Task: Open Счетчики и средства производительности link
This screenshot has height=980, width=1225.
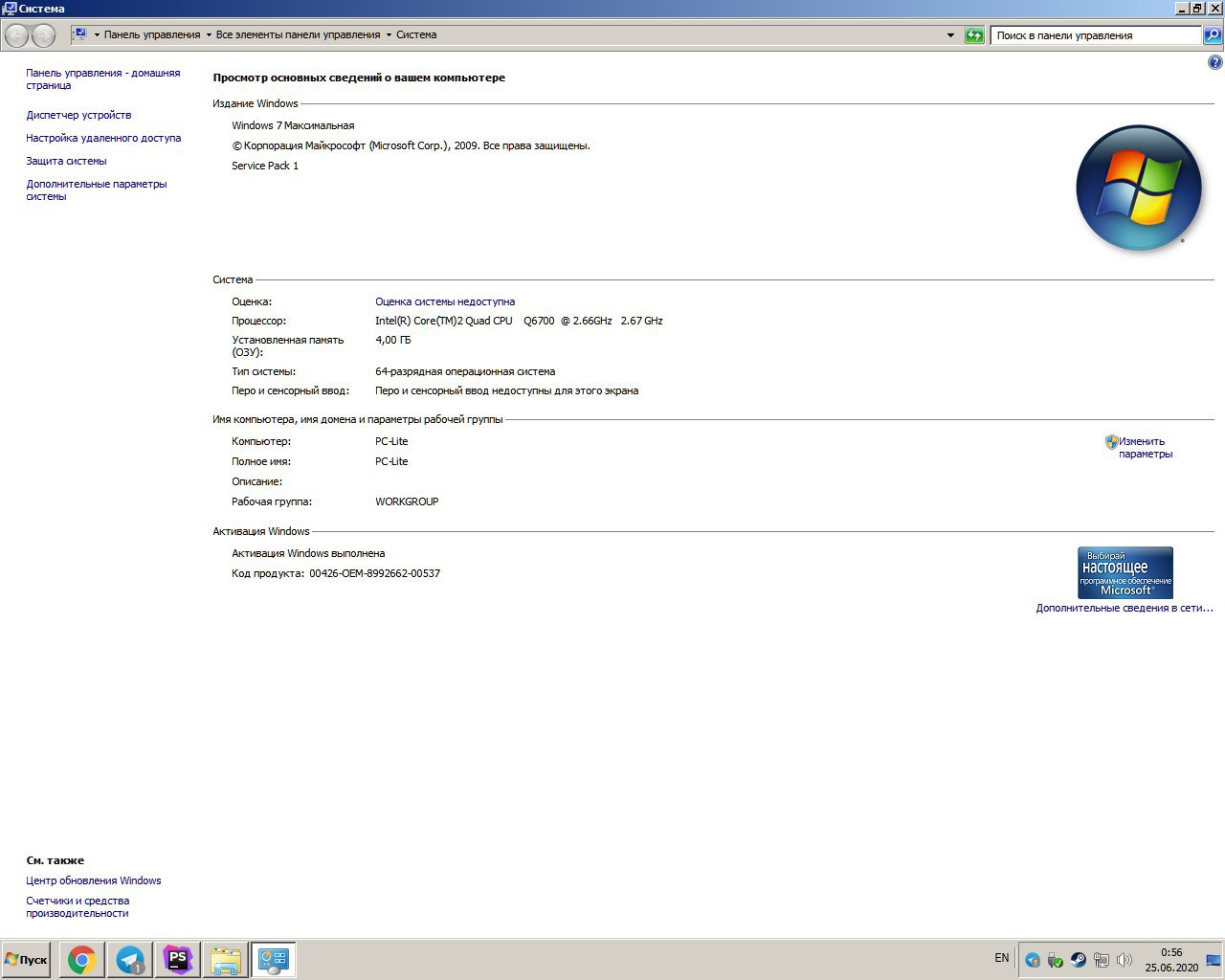Action: pos(78,907)
